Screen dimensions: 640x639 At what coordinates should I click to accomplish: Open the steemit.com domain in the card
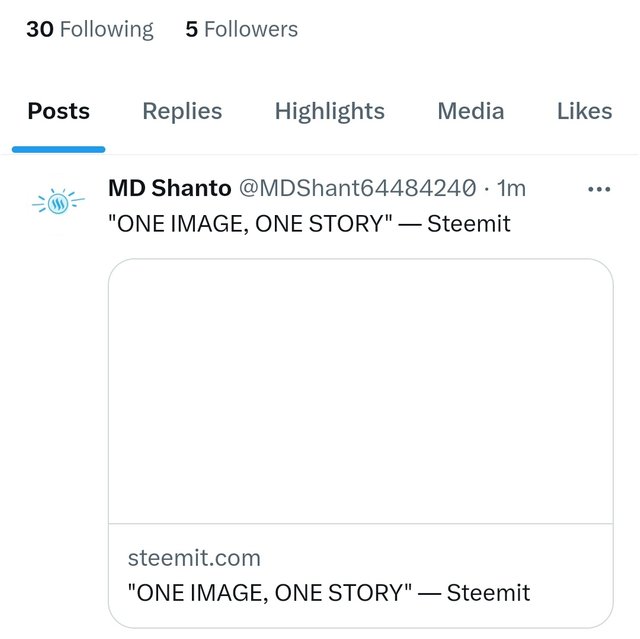tap(194, 557)
